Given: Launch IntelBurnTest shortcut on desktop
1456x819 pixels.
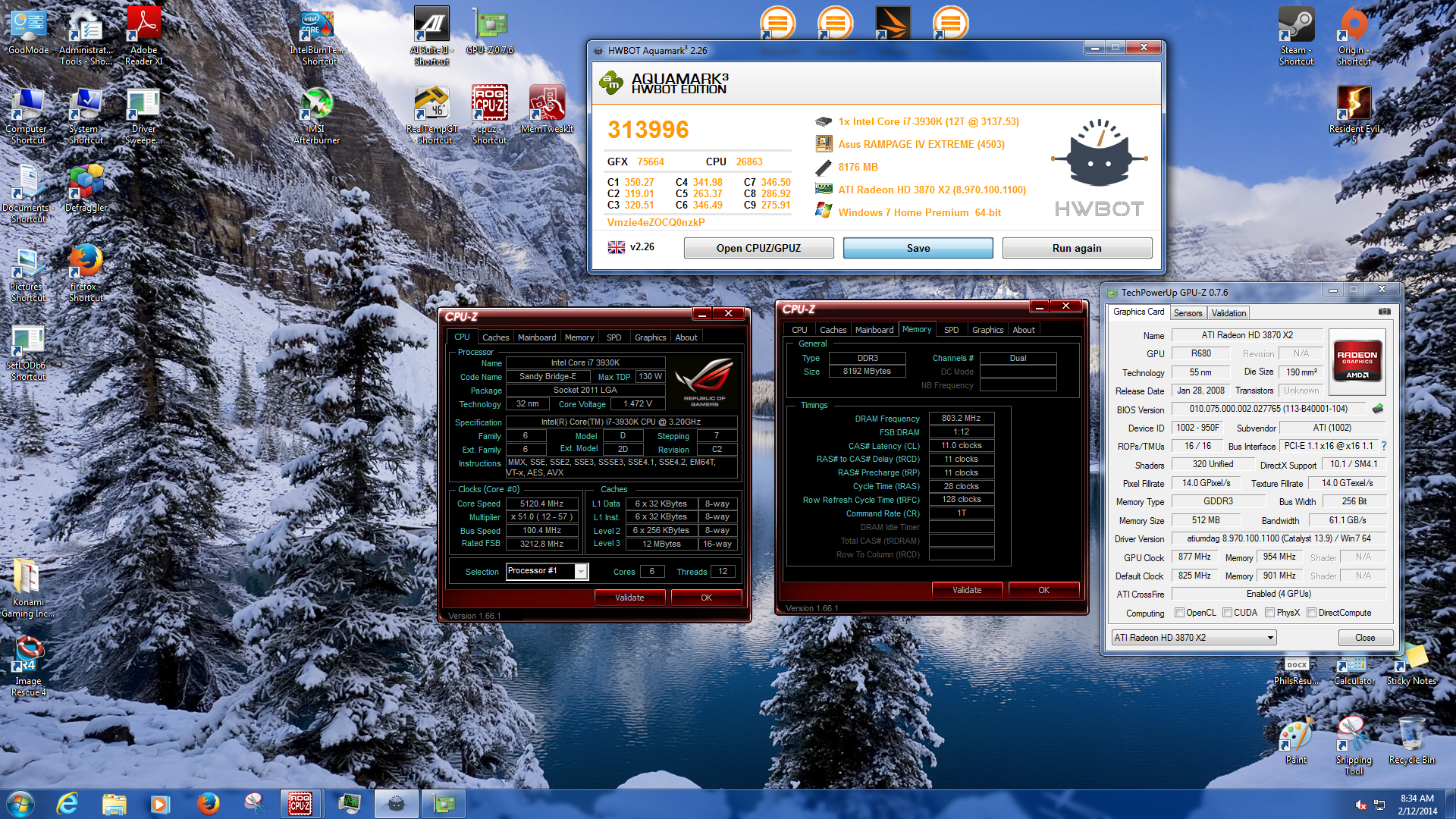Looking at the screenshot, I should 317,36.
